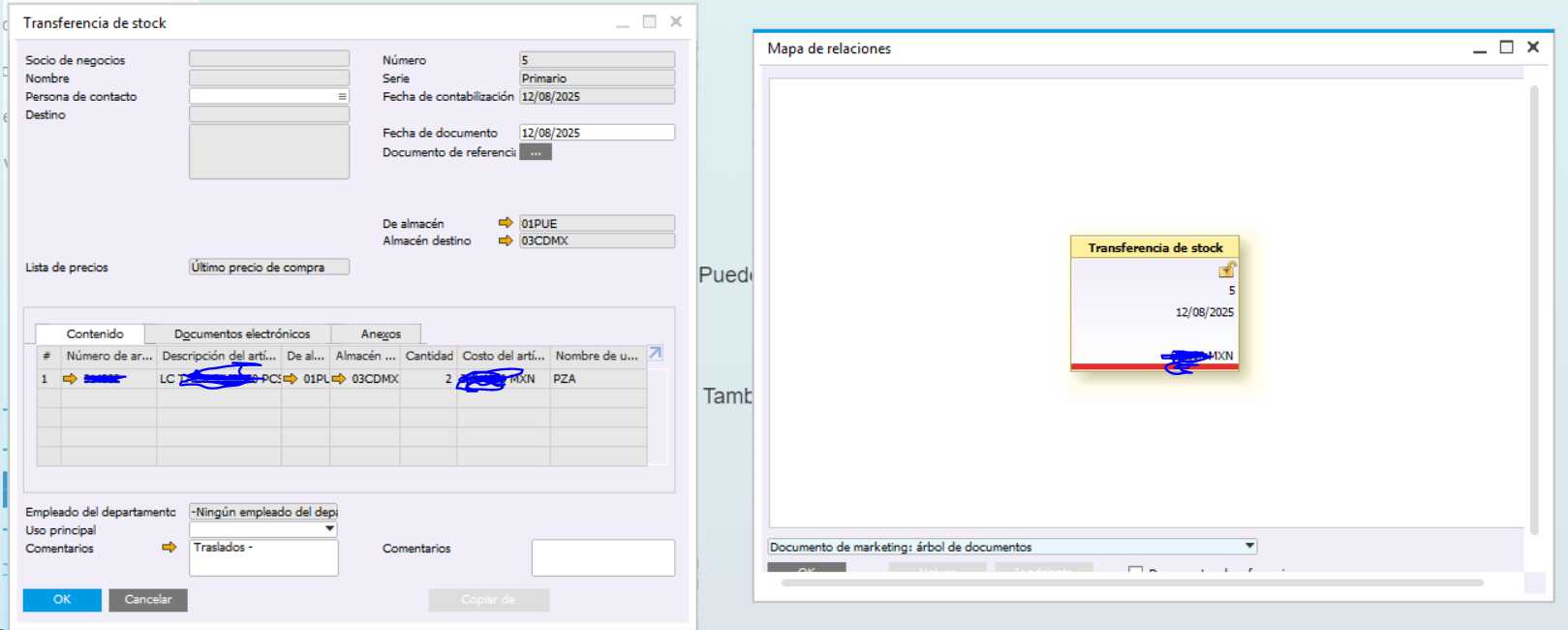Switch to Documentos electrónicos tab
The width and height of the screenshot is (1568, 630).
242,333
